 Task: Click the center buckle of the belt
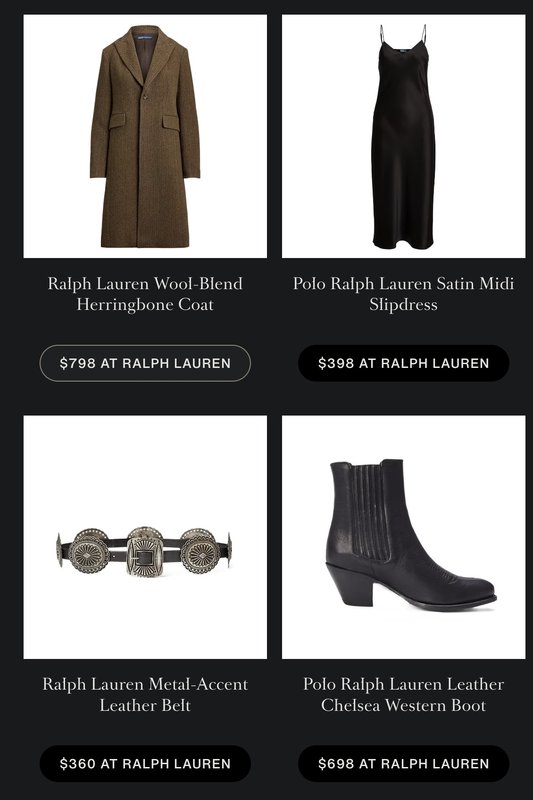(144, 553)
